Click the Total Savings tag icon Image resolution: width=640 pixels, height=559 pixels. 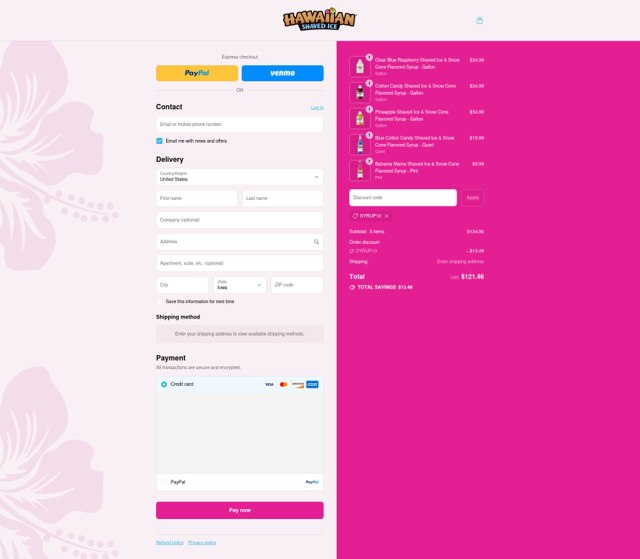coord(352,287)
